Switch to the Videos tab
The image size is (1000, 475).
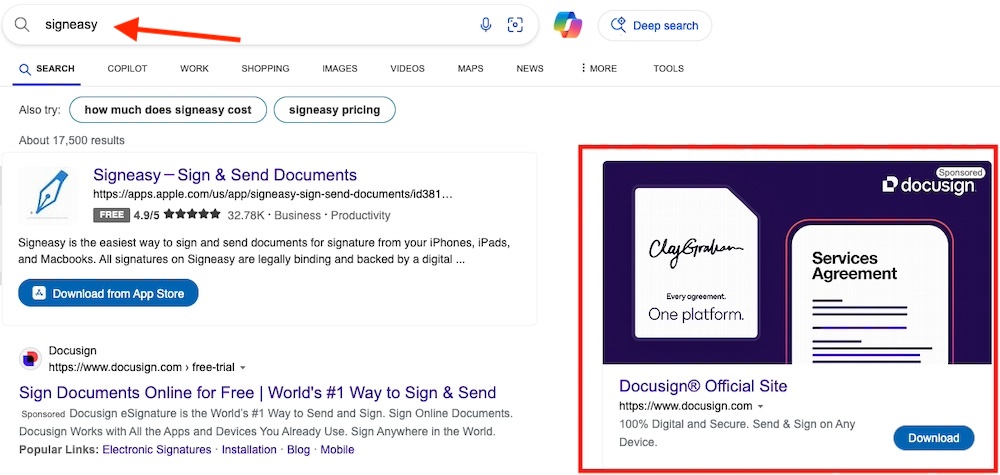tap(407, 69)
